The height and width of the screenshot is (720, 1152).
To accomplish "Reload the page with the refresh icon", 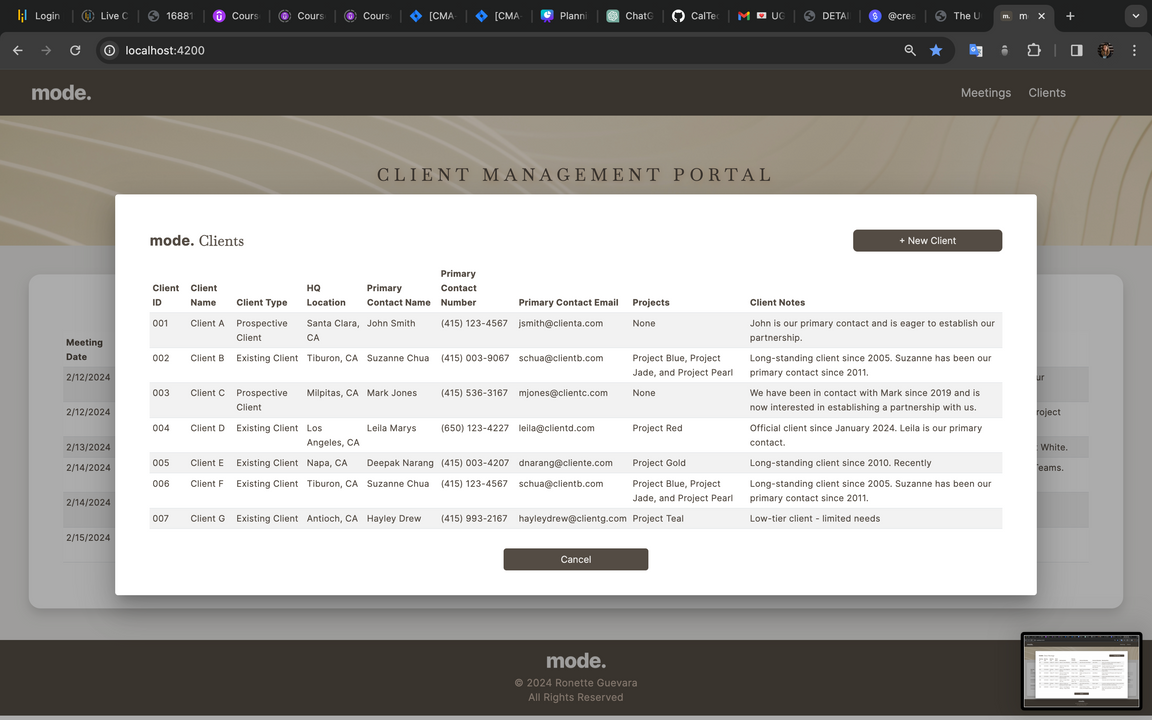I will click(x=75, y=50).
